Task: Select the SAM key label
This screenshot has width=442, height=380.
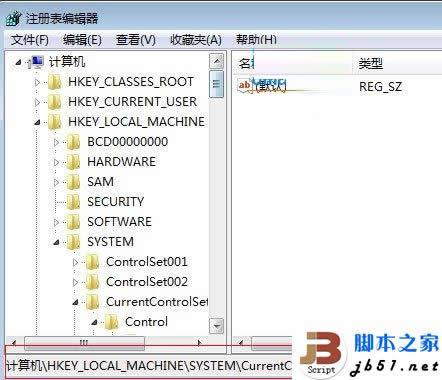Action: pyautogui.click(x=100, y=182)
